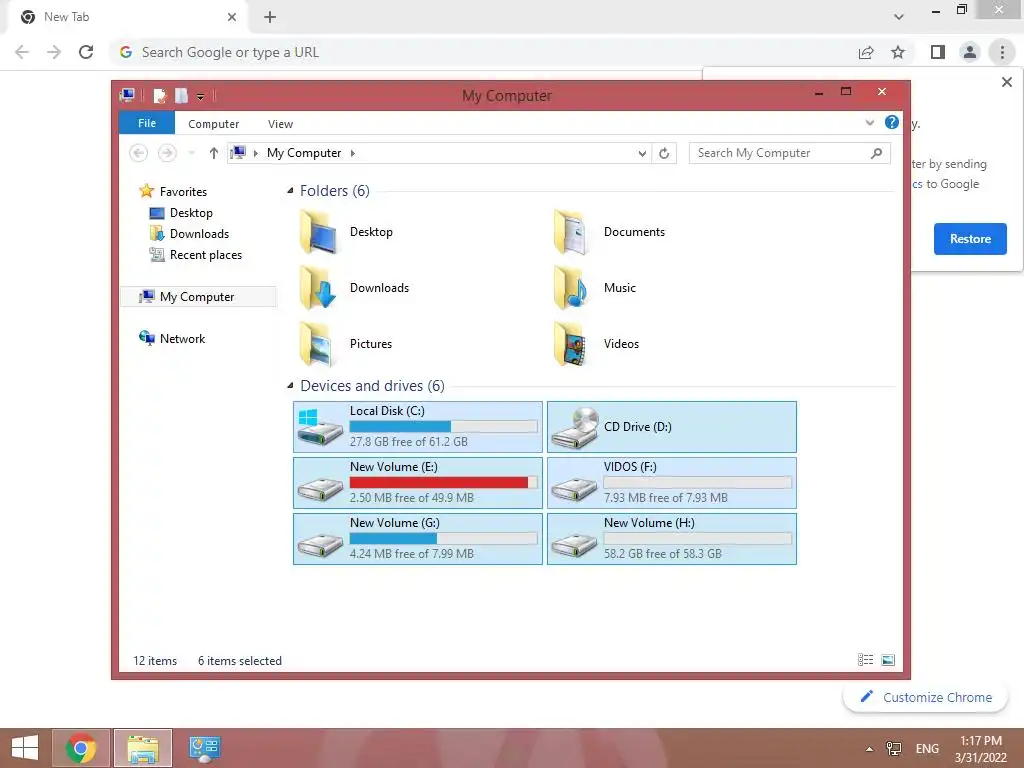This screenshot has height=768, width=1024.
Task: Reload the Chrome page
Action: point(86,52)
